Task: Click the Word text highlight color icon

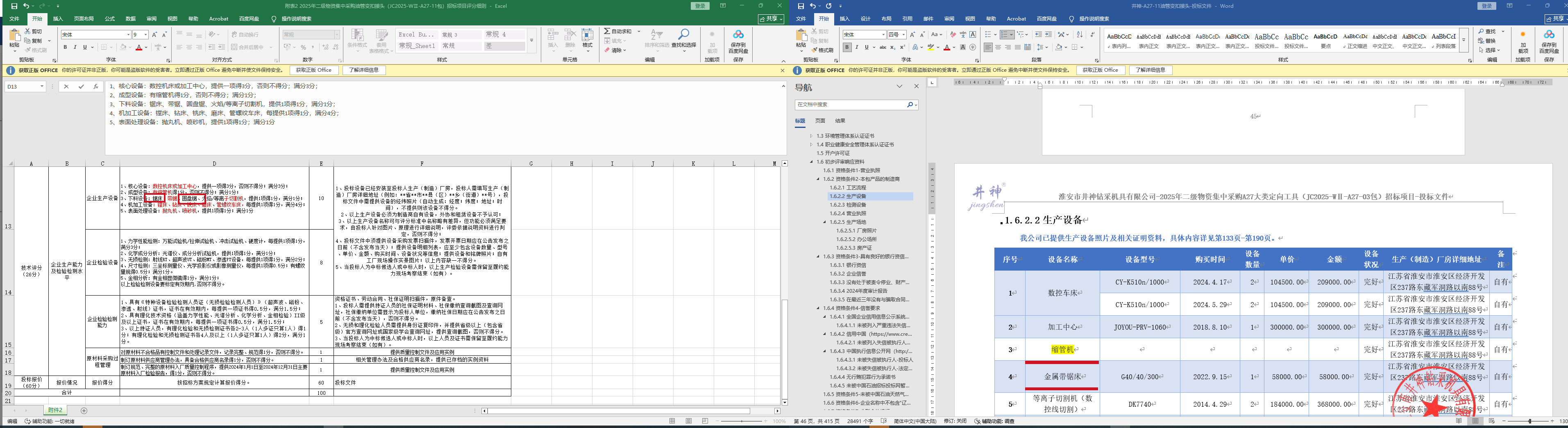Action: [x=931, y=48]
